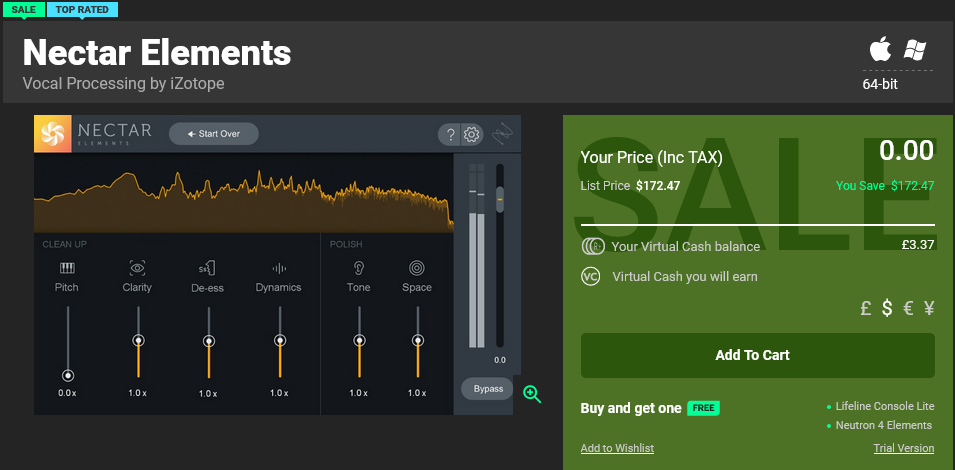
Task: Click the Nectar Elements heading
Action: (x=157, y=52)
